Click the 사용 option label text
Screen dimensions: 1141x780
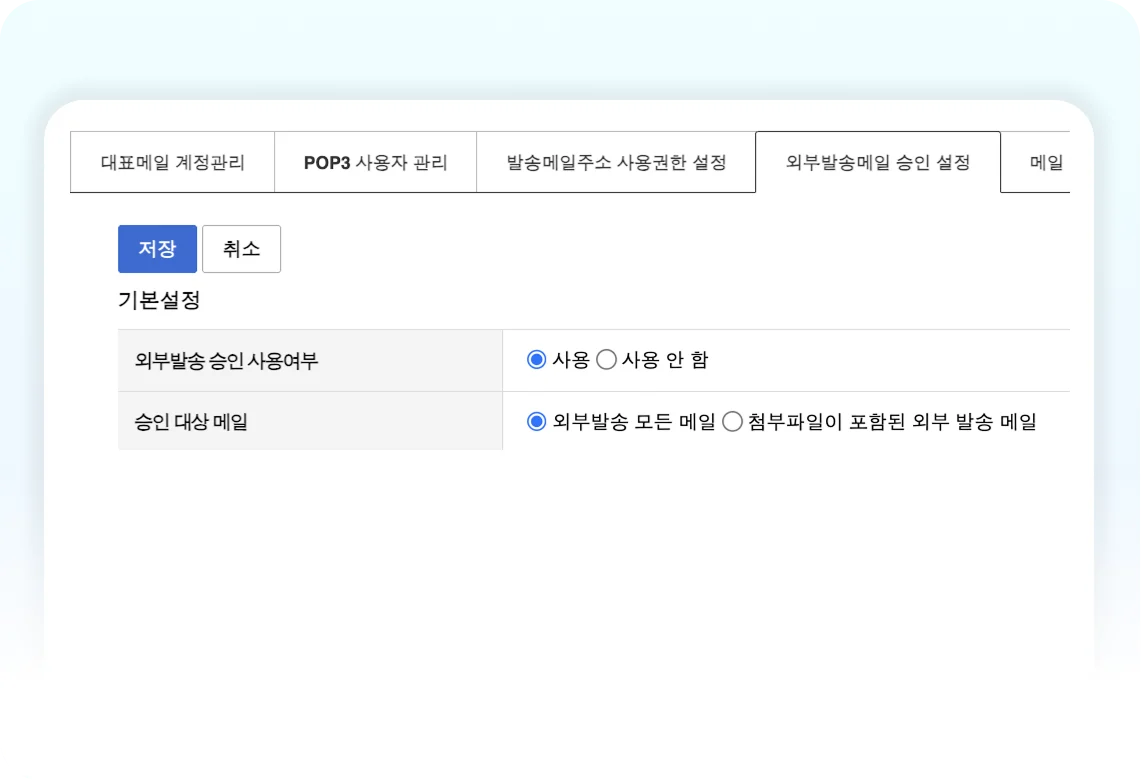(571, 360)
